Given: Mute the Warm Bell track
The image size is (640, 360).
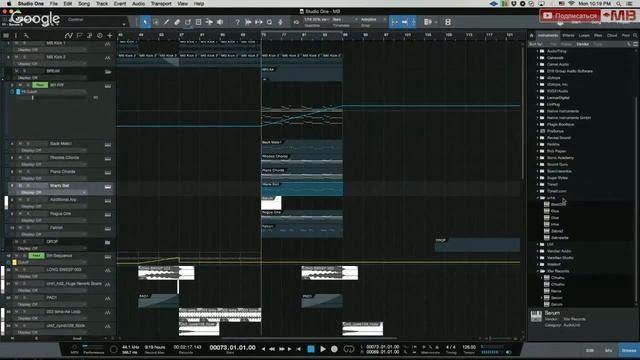Looking at the screenshot, I should [20, 186].
